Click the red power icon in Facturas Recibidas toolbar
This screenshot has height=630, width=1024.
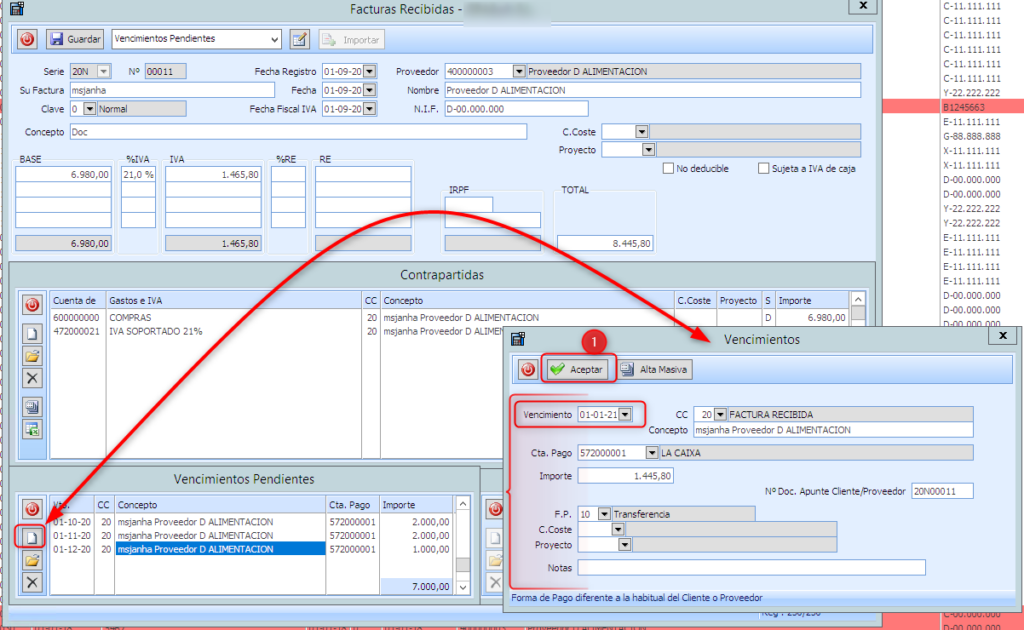coord(27,39)
